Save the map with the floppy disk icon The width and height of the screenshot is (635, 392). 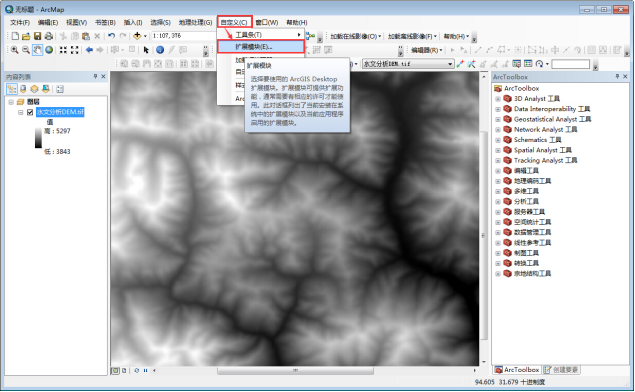click(37, 36)
